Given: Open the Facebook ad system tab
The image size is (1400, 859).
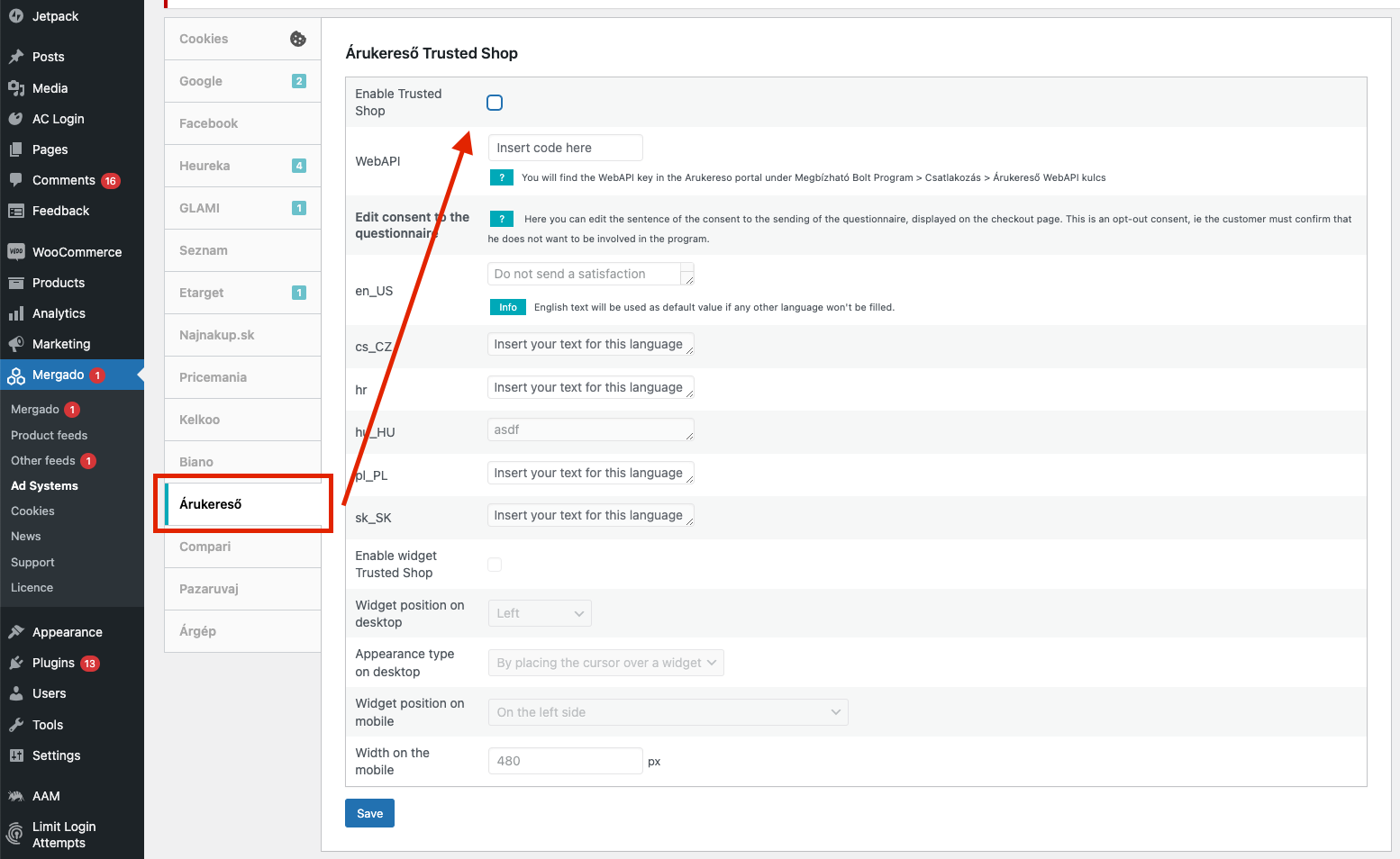Looking at the screenshot, I should tap(243, 123).
